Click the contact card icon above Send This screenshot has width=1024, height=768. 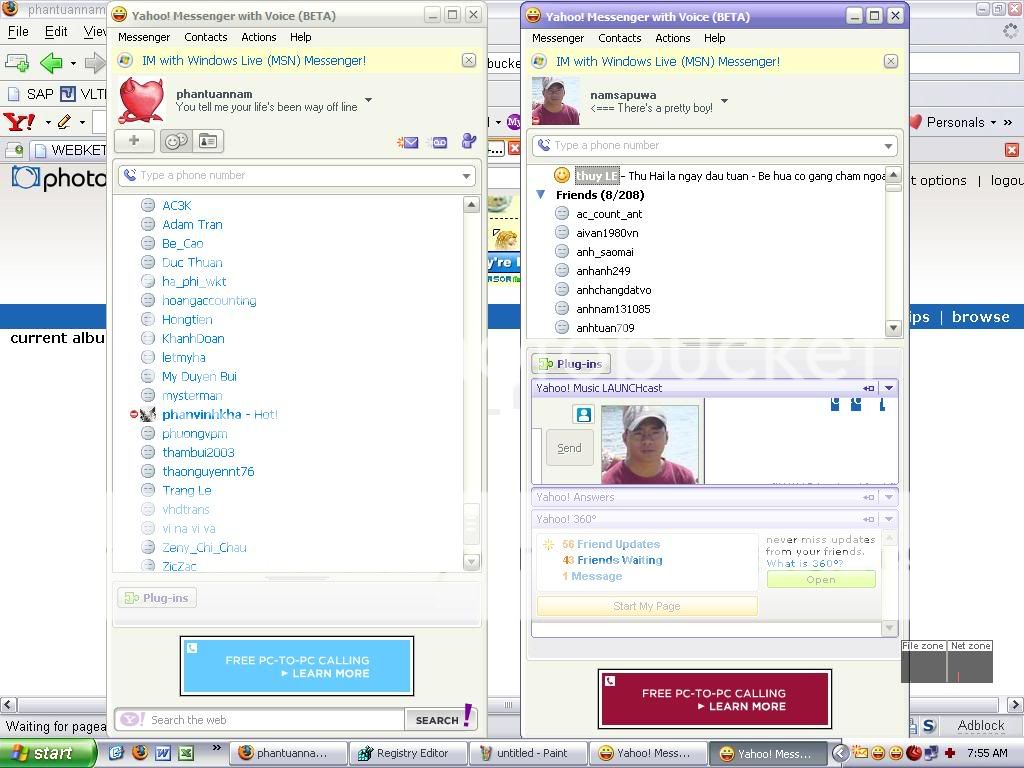click(x=583, y=414)
